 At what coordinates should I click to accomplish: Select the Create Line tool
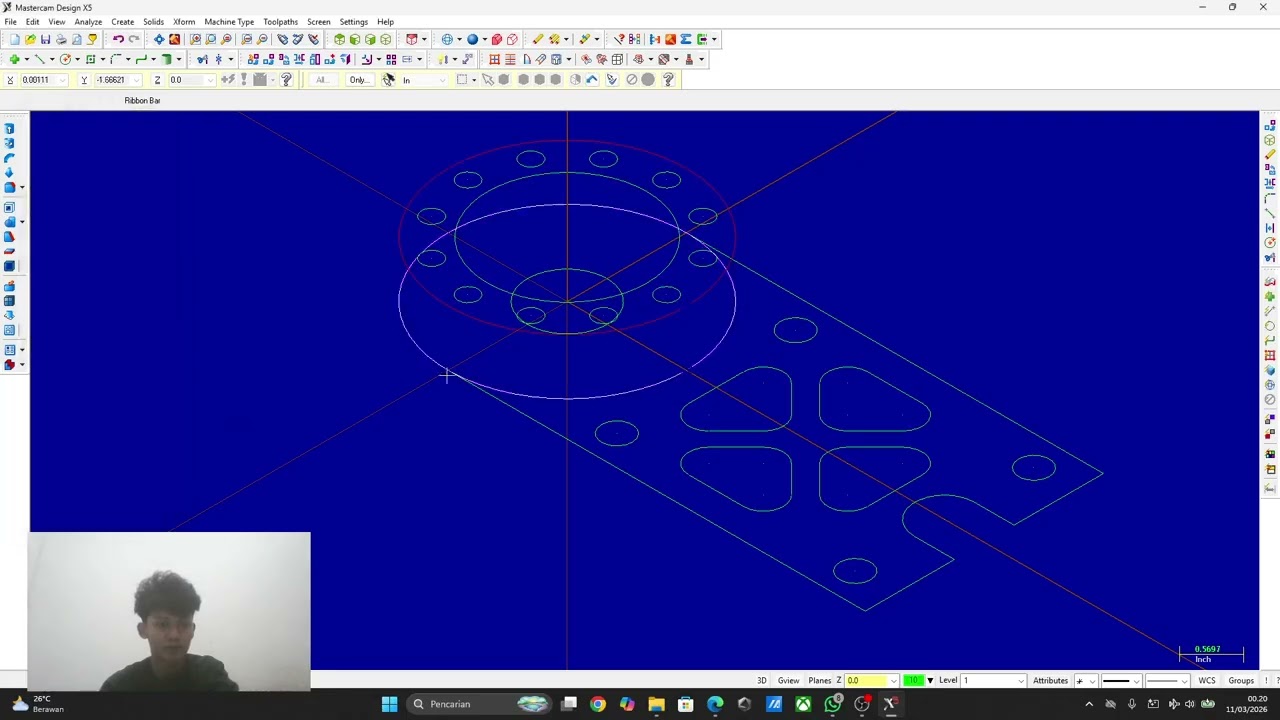[39, 59]
